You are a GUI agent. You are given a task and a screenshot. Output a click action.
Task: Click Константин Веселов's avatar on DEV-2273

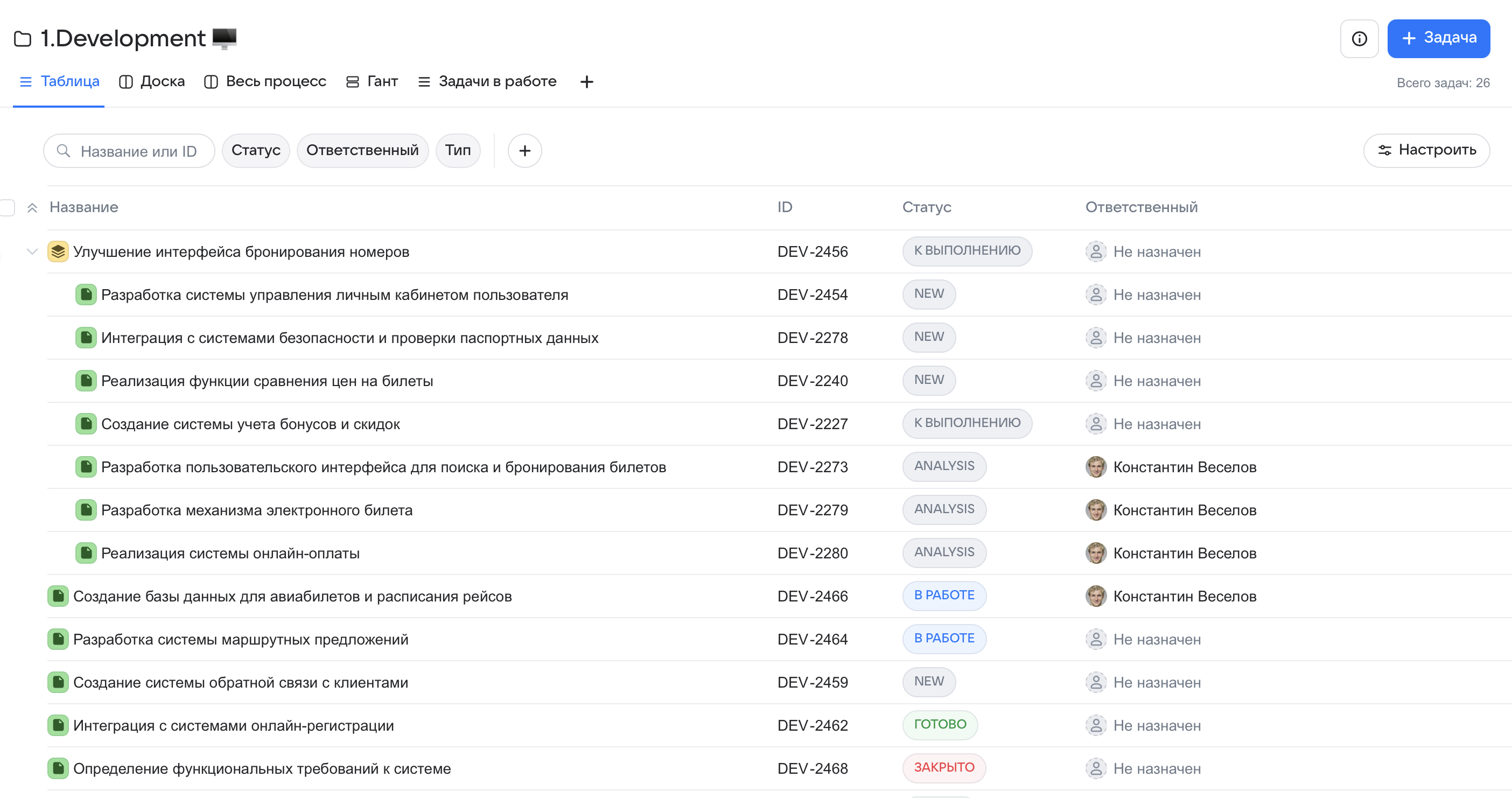click(1095, 467)
